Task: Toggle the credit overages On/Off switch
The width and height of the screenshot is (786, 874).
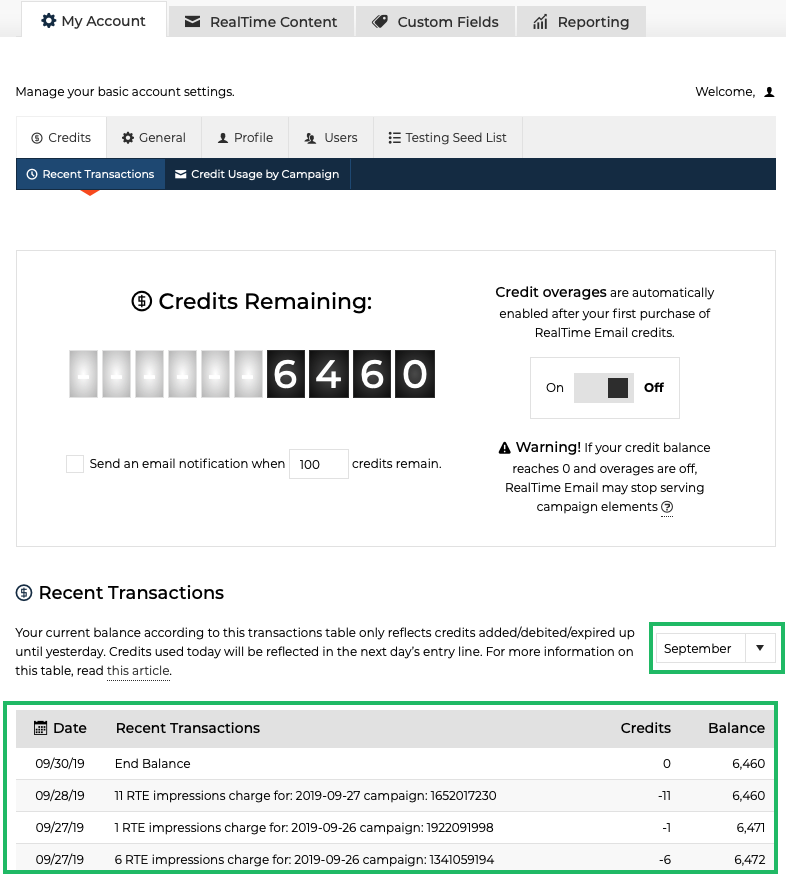Action: tap(603, 388)
